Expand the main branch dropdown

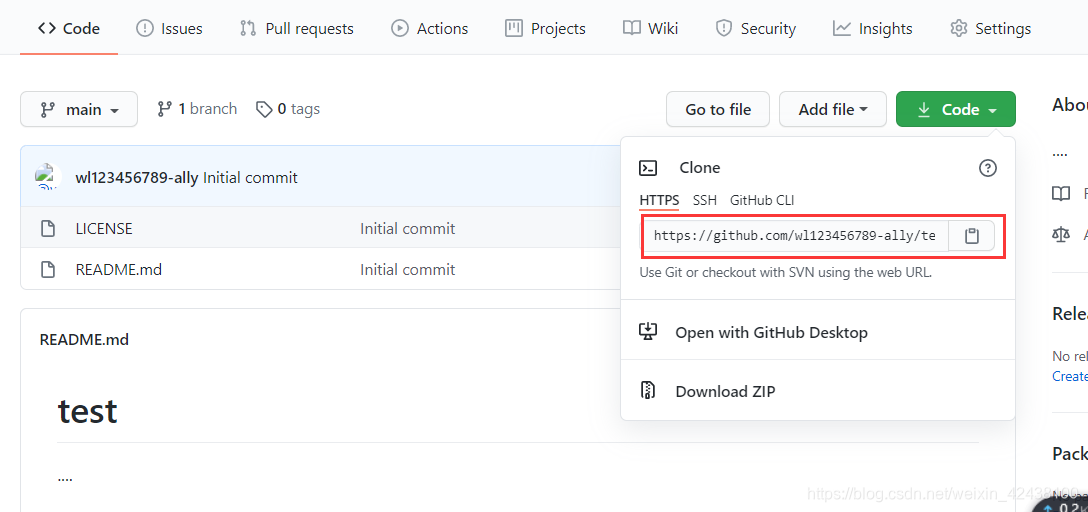pos(79,109)
